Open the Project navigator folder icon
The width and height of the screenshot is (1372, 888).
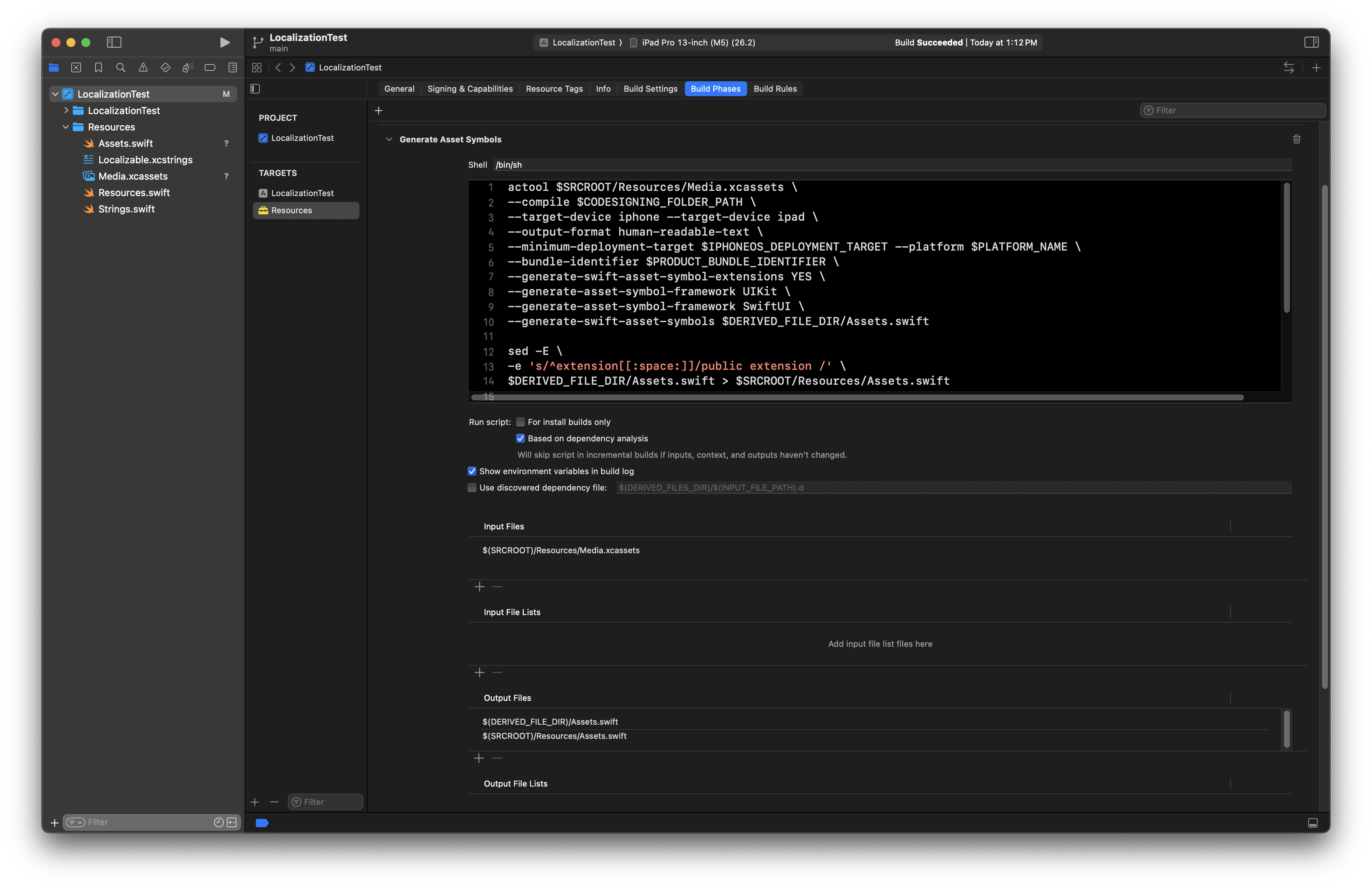(54, 67)
